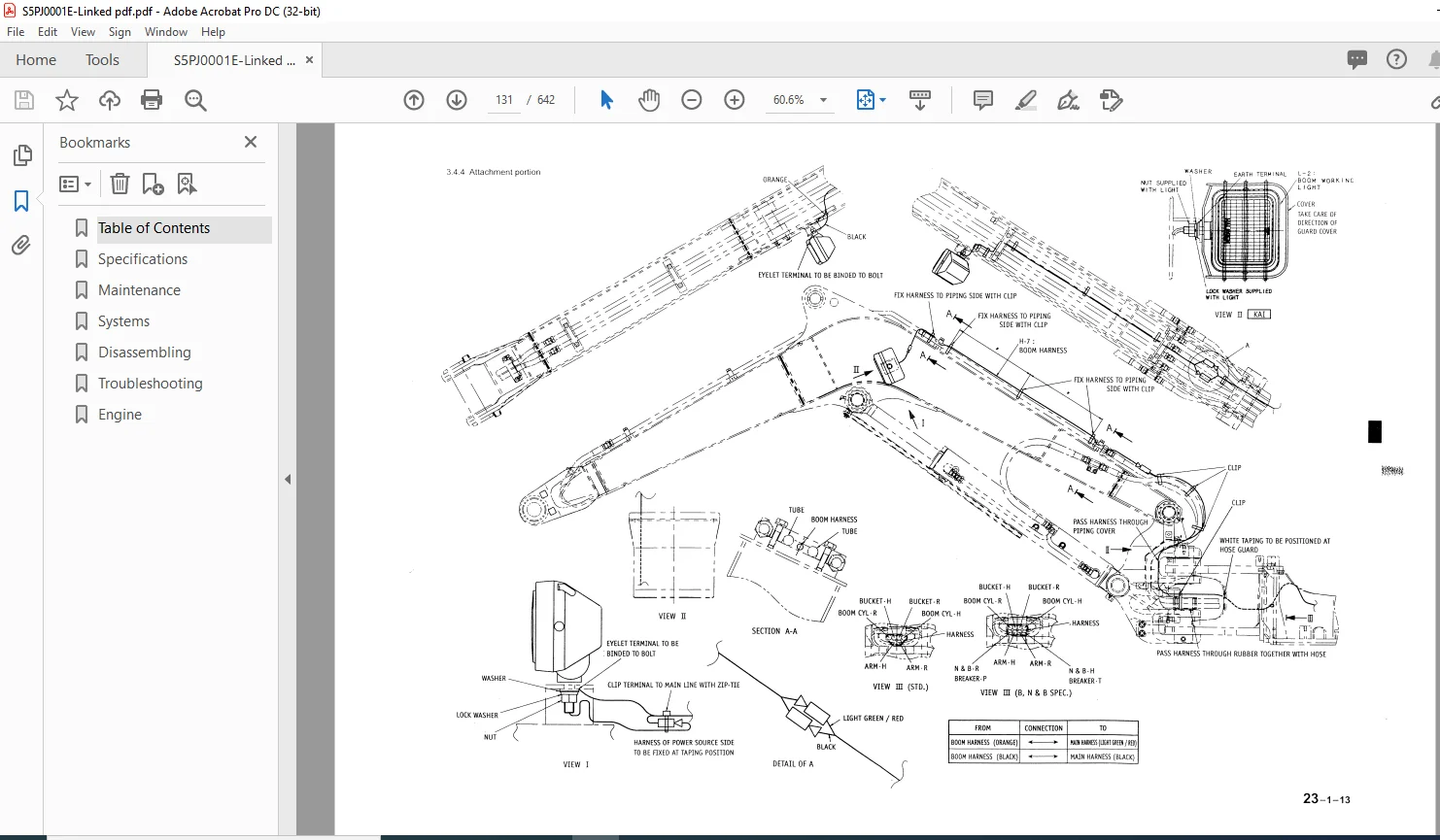Open the File menu

(16, 32)
